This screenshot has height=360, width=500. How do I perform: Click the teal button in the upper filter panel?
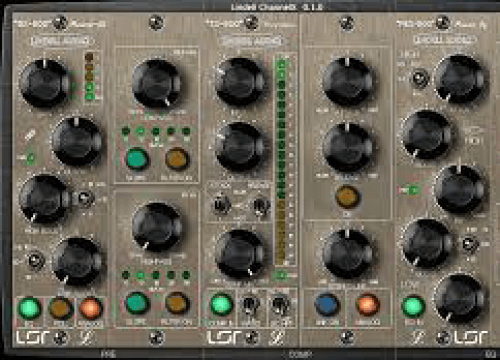137,159
